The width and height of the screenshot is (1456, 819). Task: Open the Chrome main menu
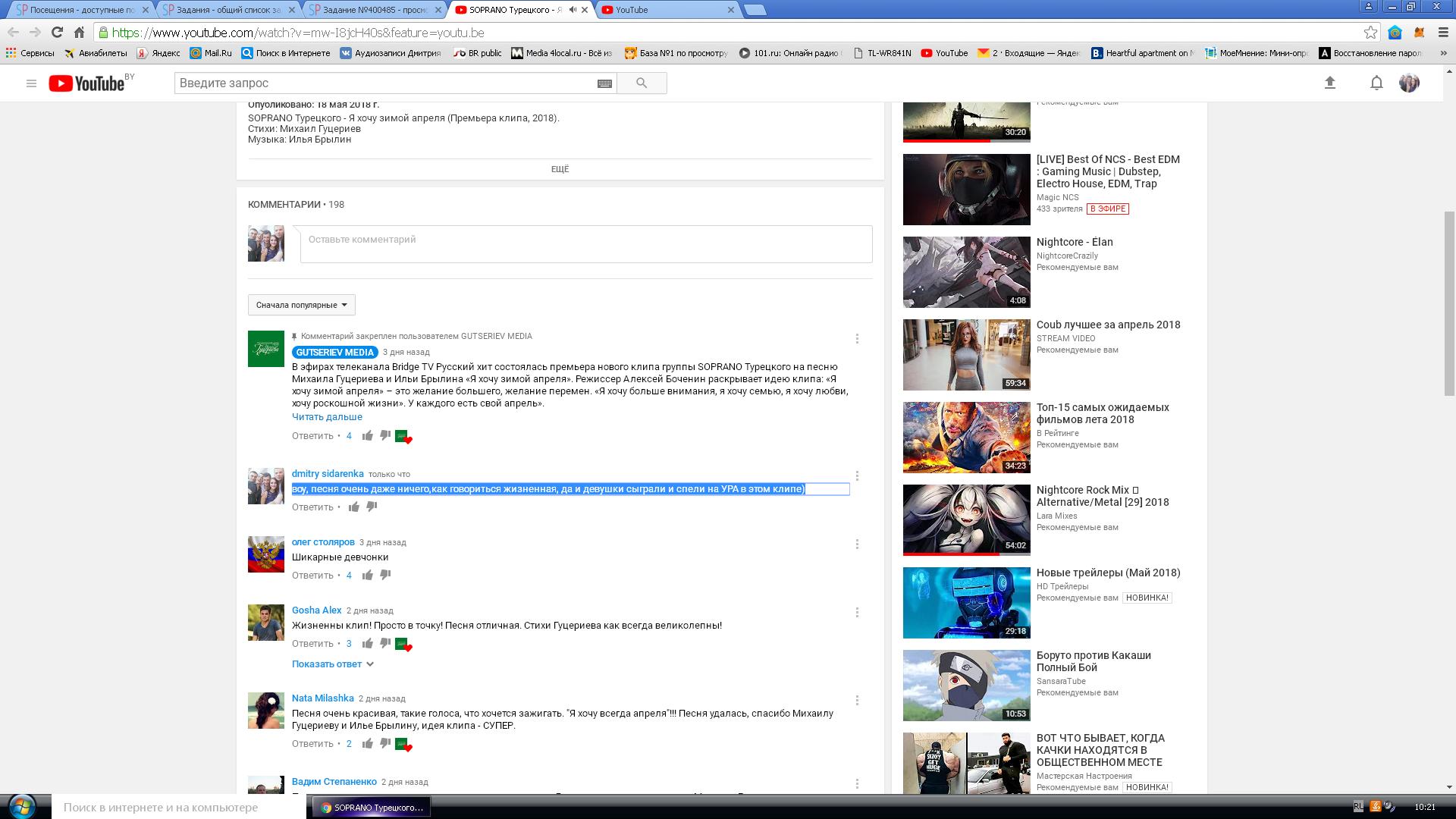point(1442,32)
